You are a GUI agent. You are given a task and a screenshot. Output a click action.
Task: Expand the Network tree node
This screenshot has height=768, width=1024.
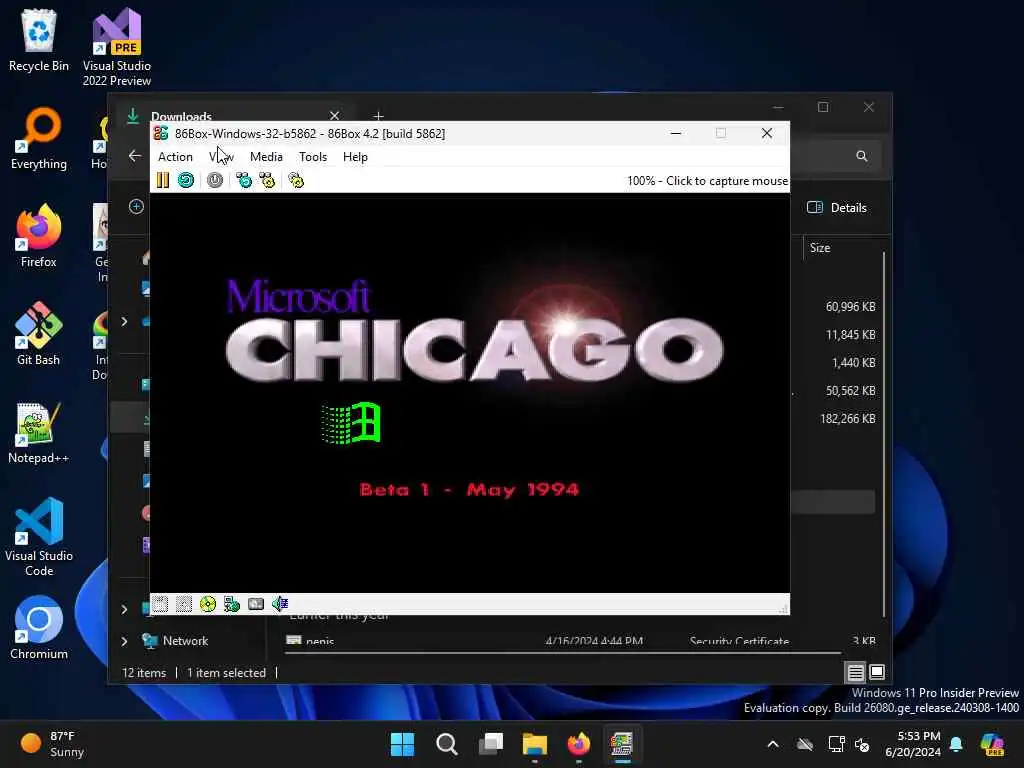(x=124, y=641)
